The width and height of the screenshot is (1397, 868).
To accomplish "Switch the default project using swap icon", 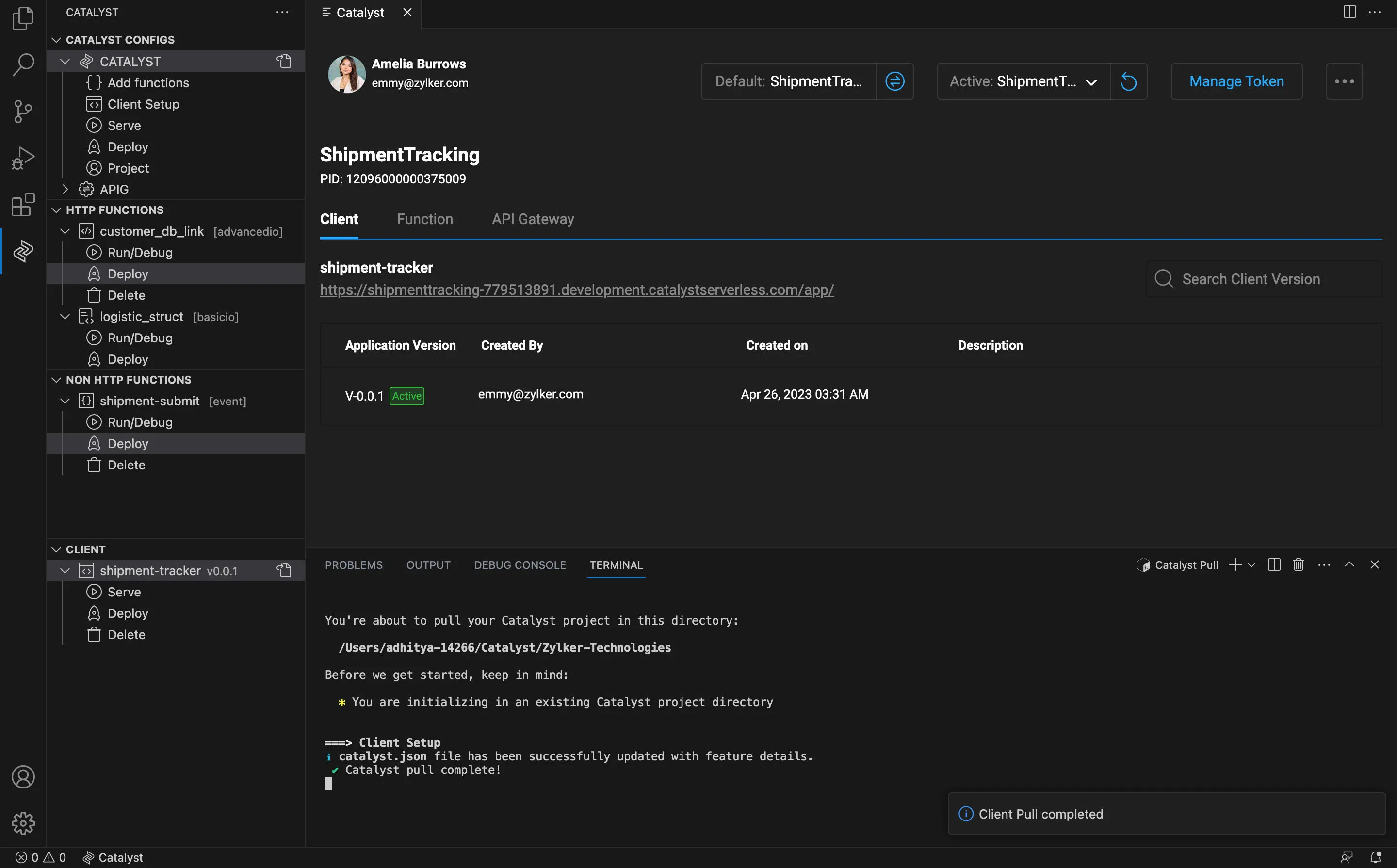I will pyautogui.click(x=894, y=81).
